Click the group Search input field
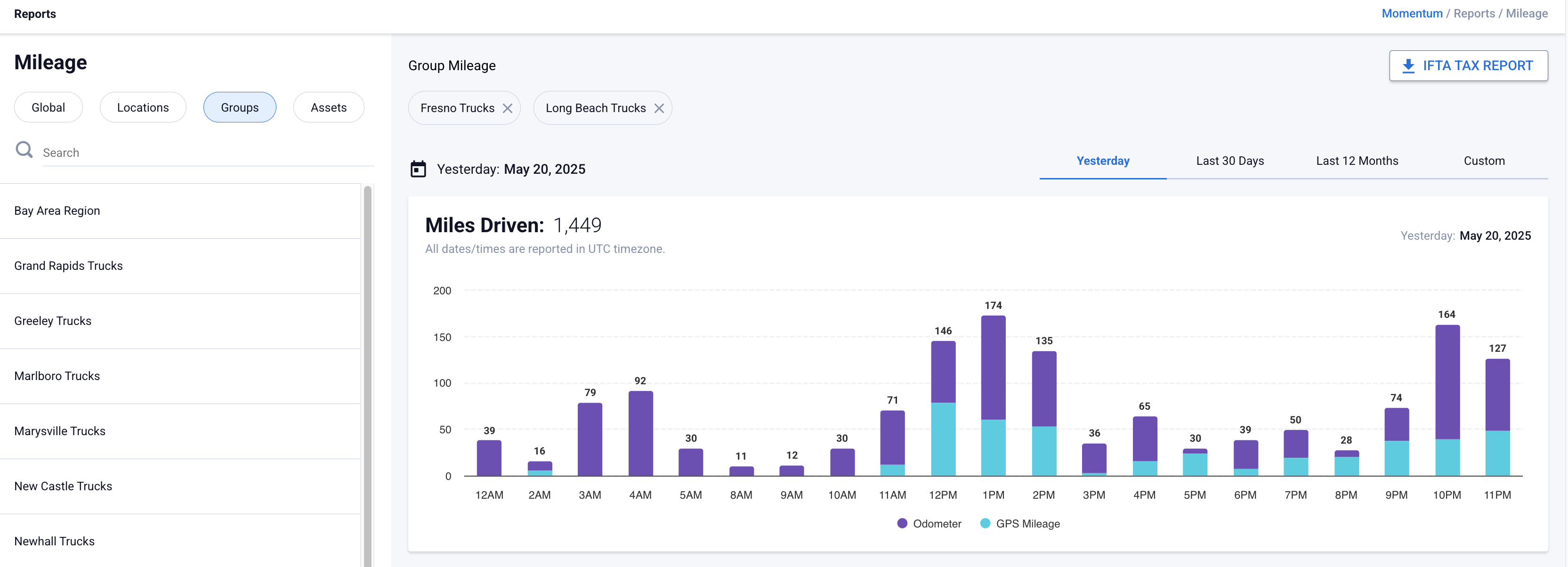 point(207,152)
